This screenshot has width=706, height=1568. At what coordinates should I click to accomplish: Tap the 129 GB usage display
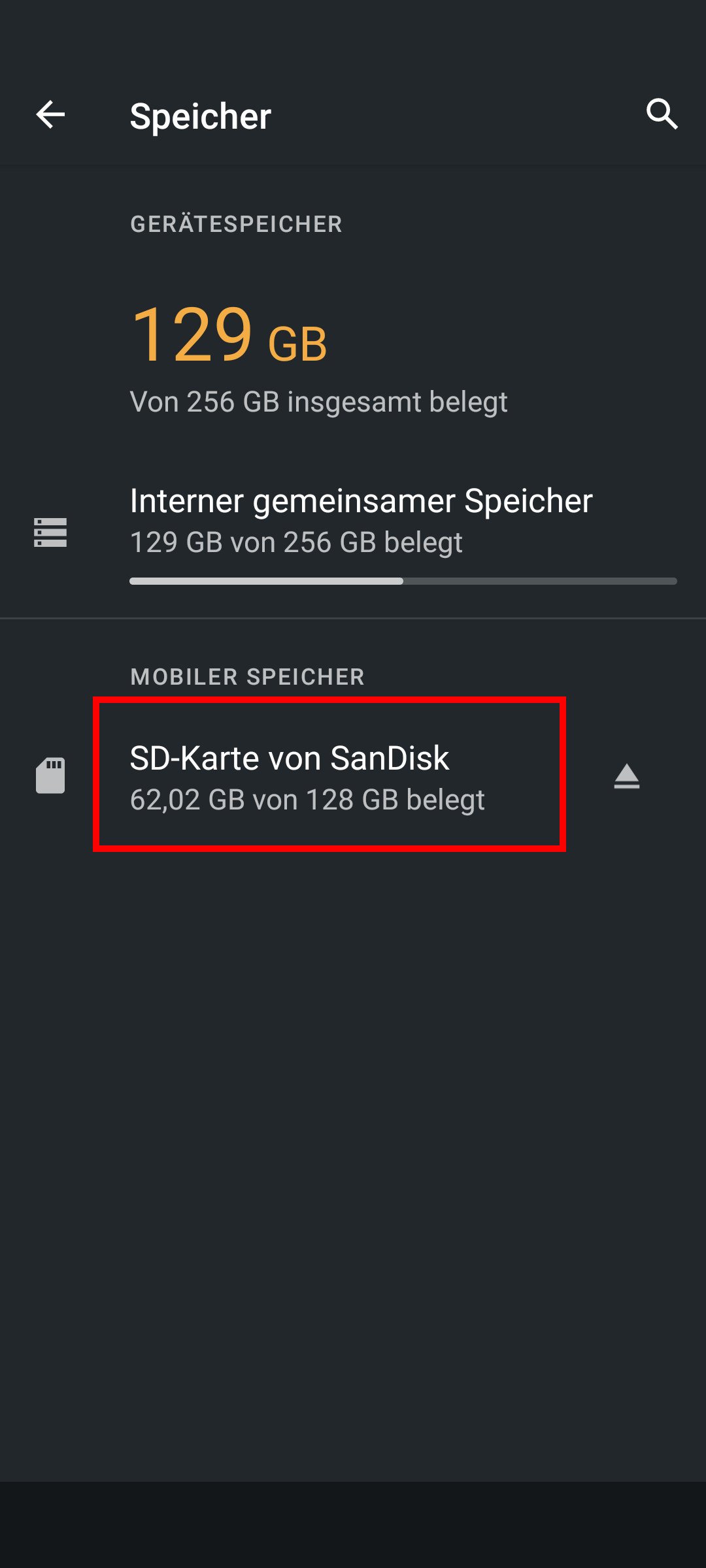[x=229, y=336]
